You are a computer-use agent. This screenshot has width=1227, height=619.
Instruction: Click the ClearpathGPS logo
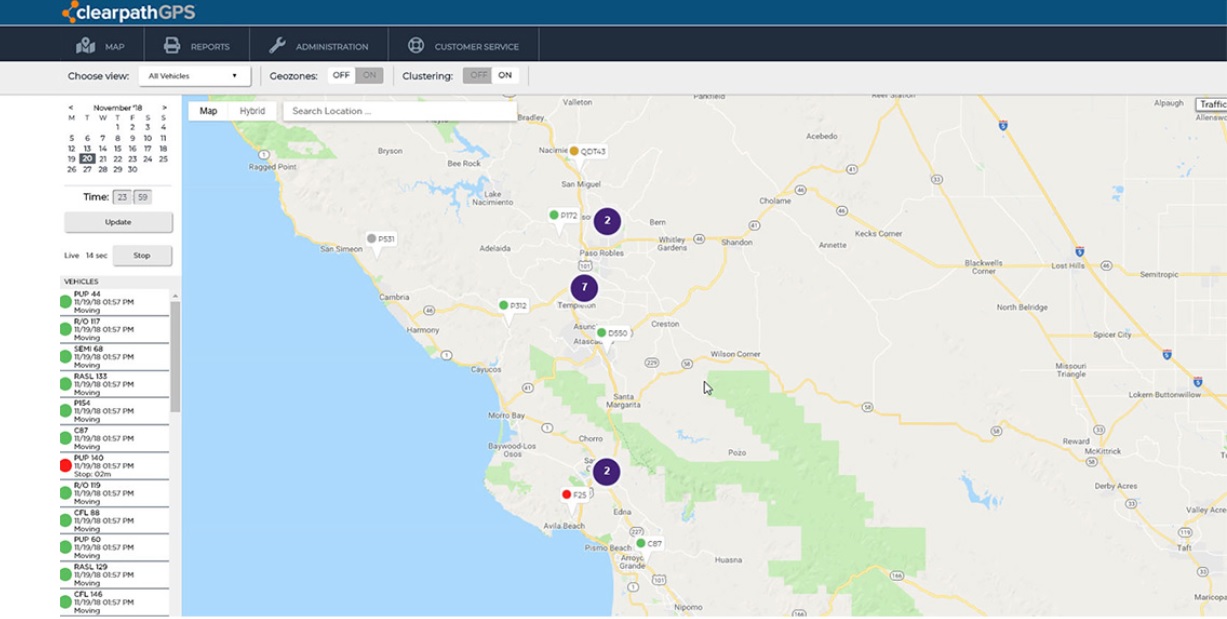click(128, 12)
